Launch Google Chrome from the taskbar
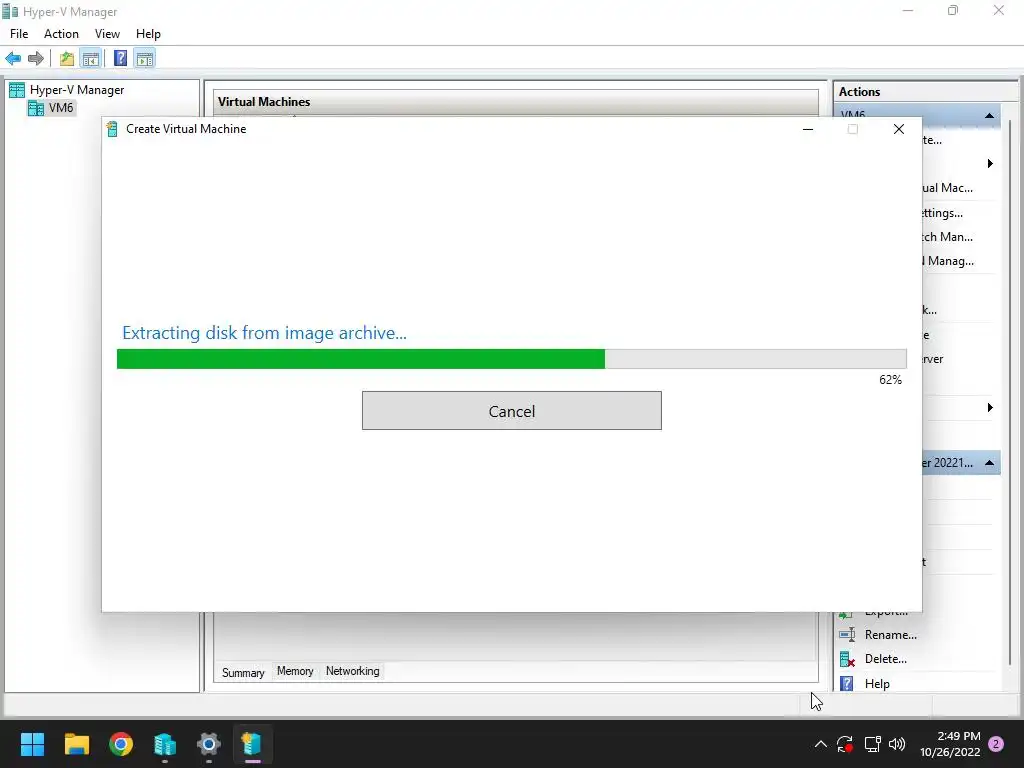Viewport: 1024px width, 768px height. [x=121, y=744]
